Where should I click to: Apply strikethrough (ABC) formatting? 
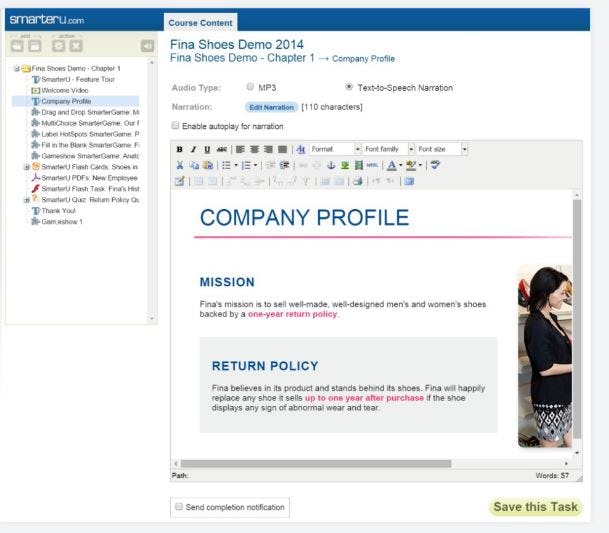(x=222, y=149)
